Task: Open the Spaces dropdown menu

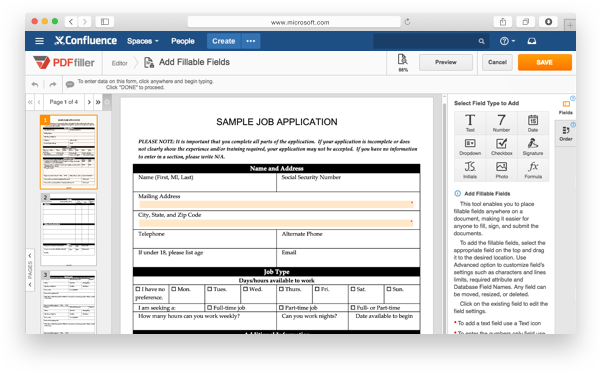Action: point(143,41)
